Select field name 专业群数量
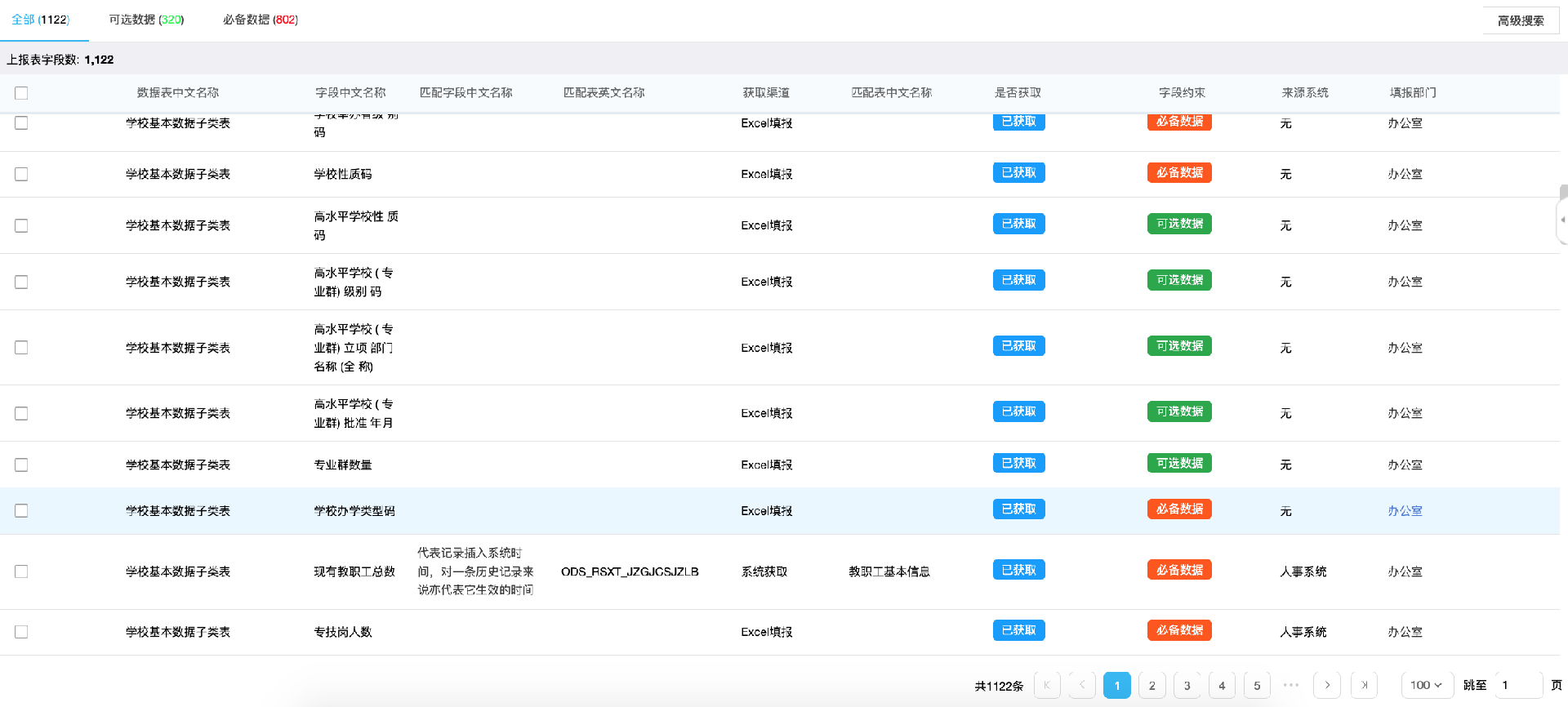The width and height of the screenshot is (1568, 707). (x=343, y=465)
